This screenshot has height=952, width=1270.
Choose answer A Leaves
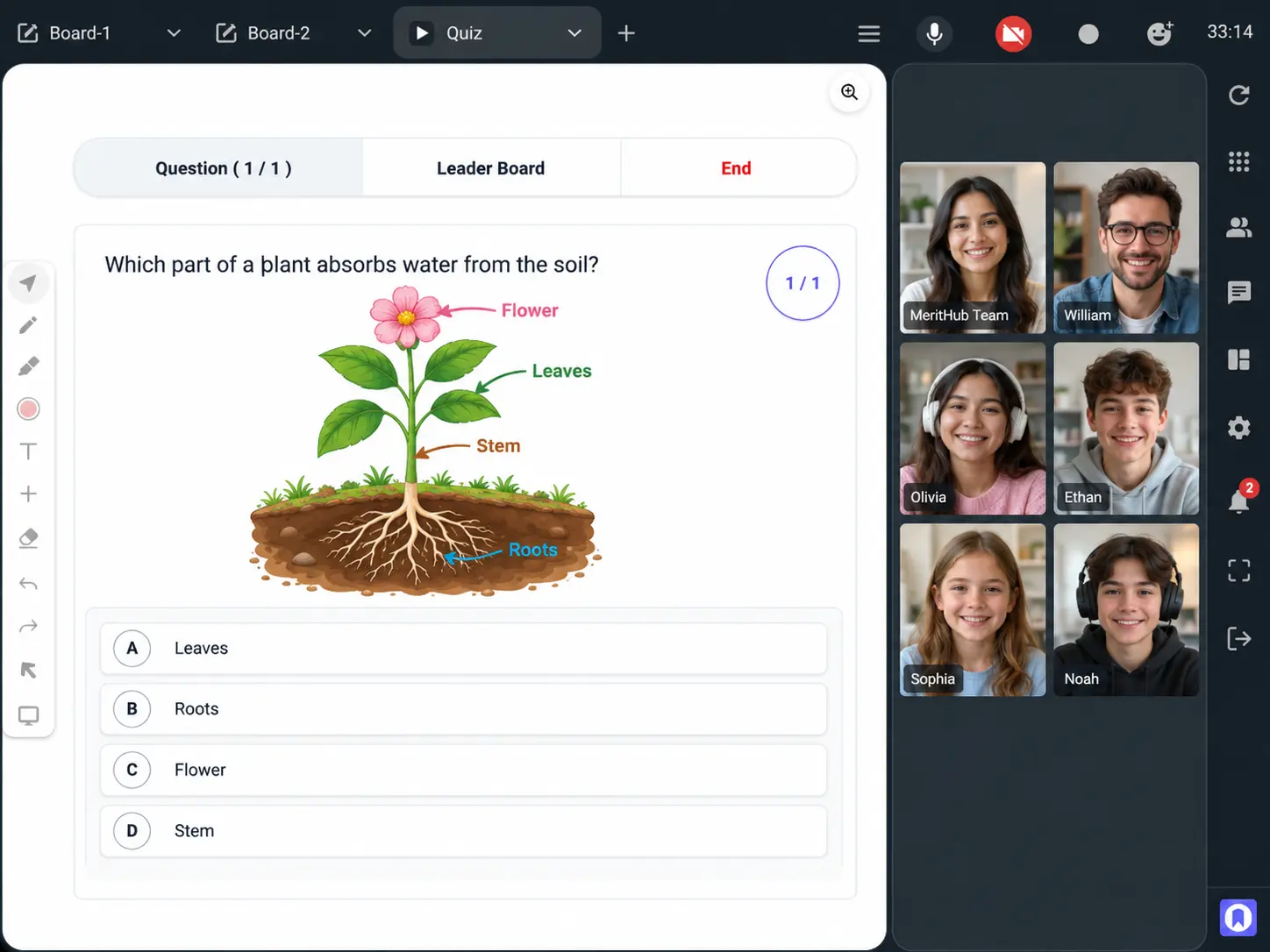point(464,649)
